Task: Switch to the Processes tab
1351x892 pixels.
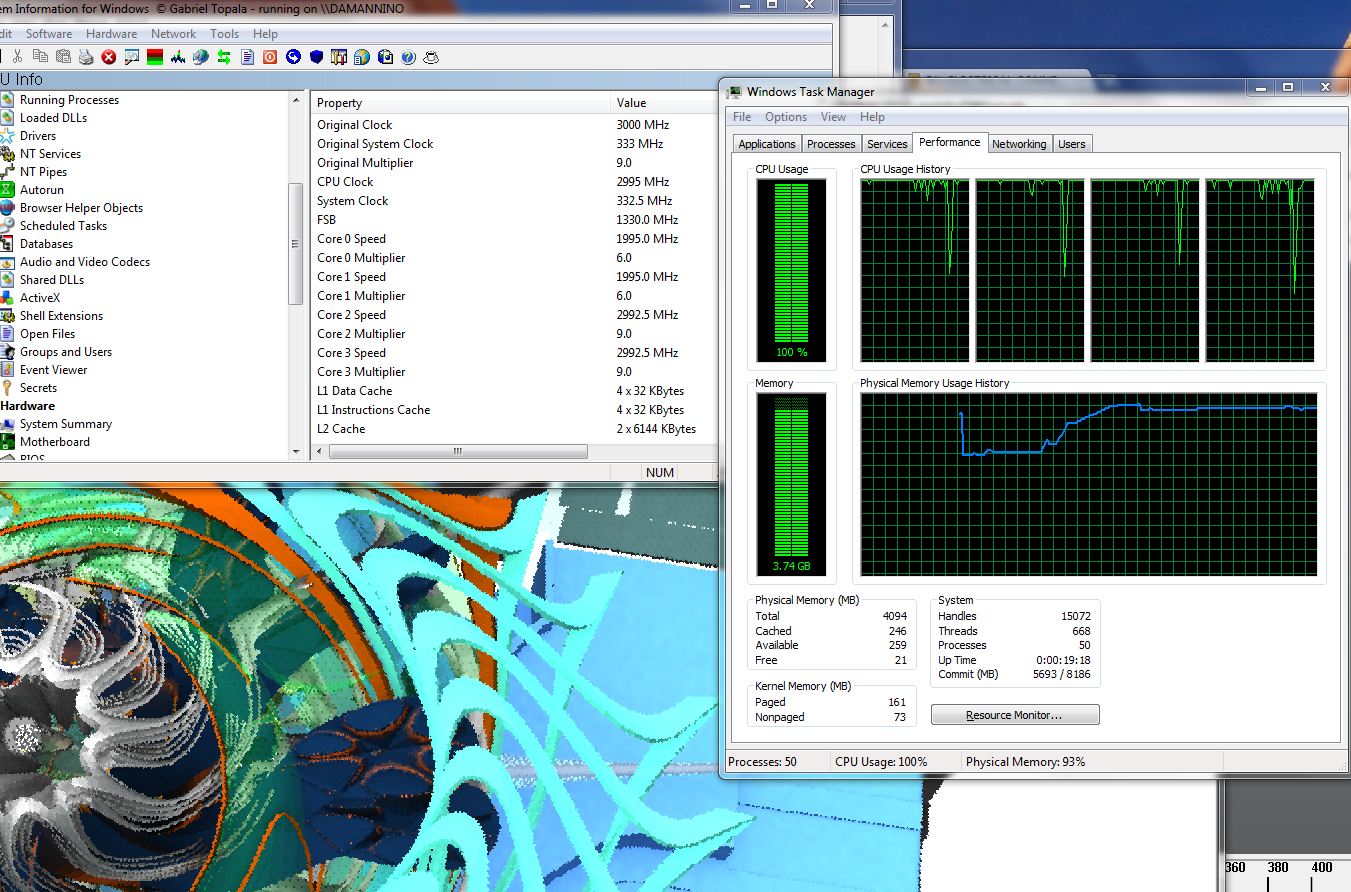Action: (x=831, y=144)
